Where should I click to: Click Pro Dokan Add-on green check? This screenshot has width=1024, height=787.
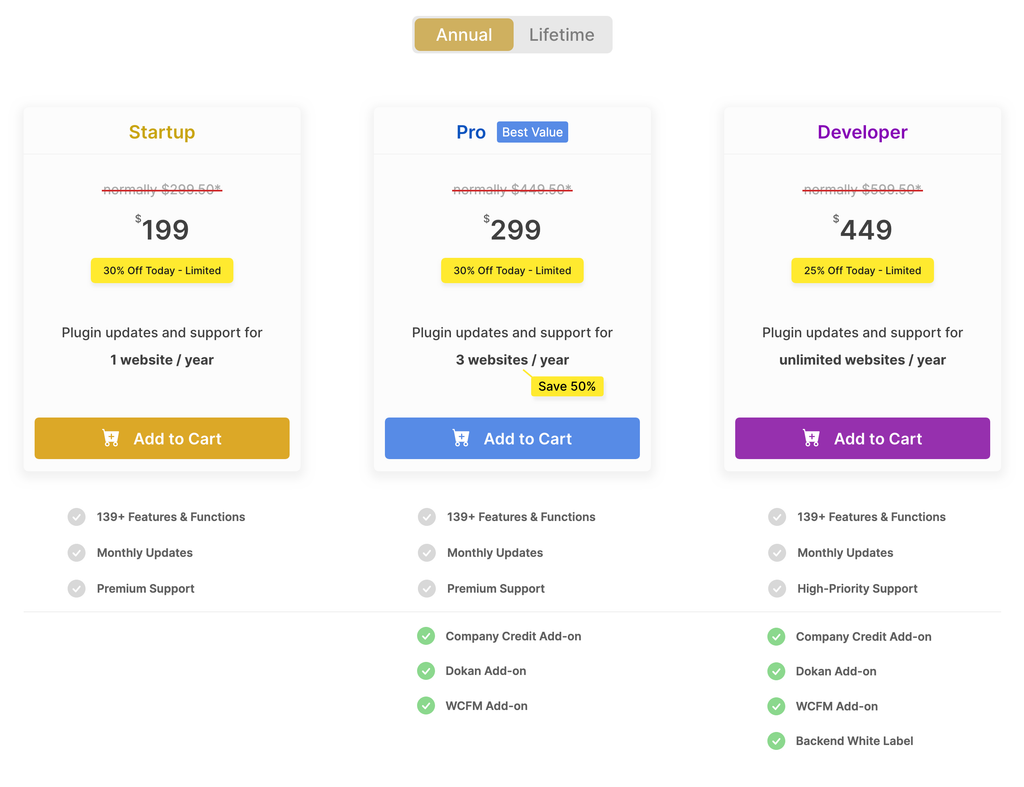click(x=426, y=671)
